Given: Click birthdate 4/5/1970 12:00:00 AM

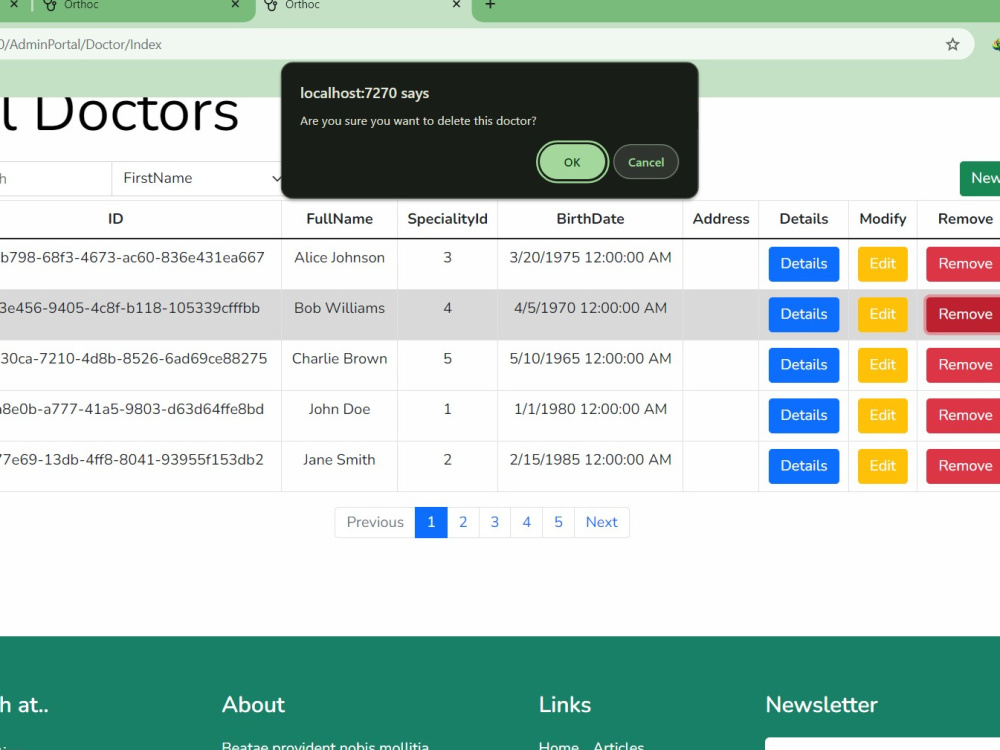Looking at the screenshot, I should (x=590, y=308).
